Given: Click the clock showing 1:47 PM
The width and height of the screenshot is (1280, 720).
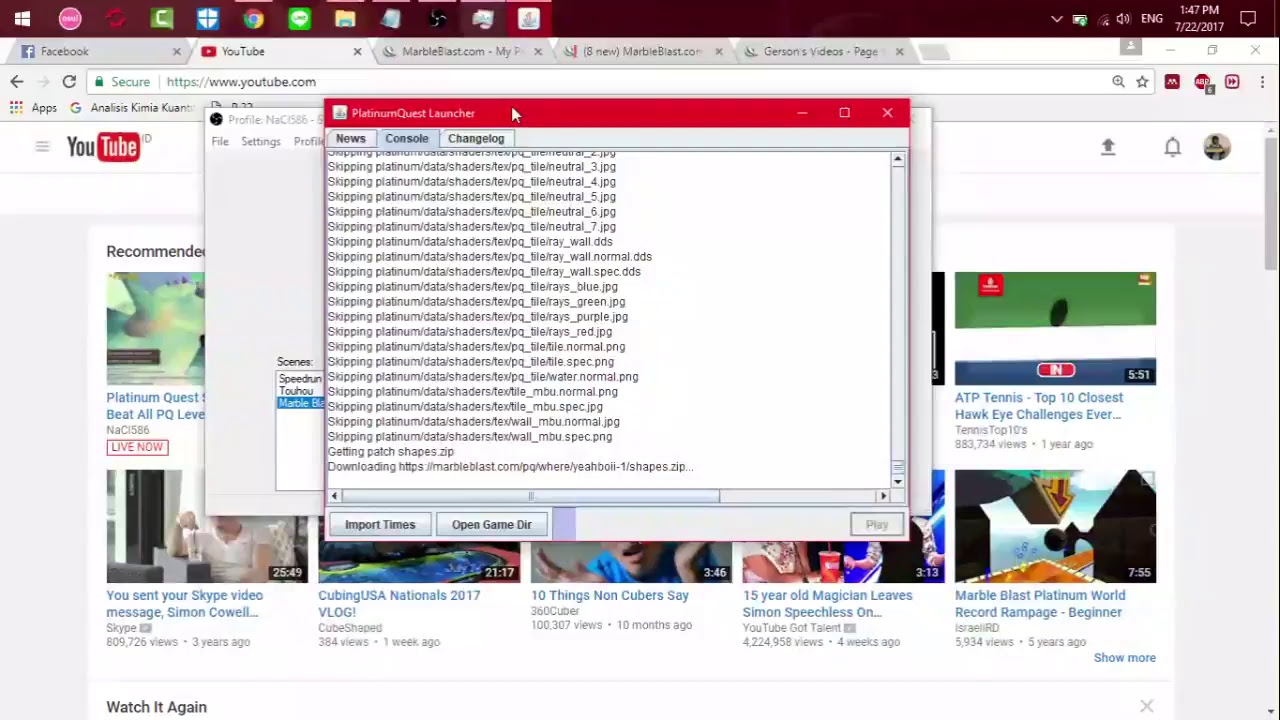Looking at the screenshot, I should click(x=1199, y=11).
